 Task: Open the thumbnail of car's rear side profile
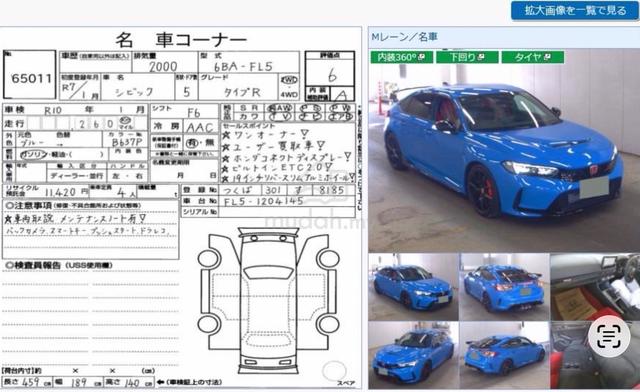pyautogui.click(x=504, y=354)
